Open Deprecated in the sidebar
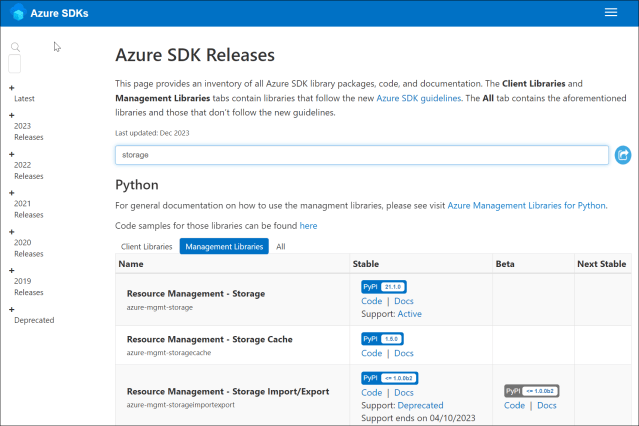The width and height of the screenshot is (639, 426). 34,320
